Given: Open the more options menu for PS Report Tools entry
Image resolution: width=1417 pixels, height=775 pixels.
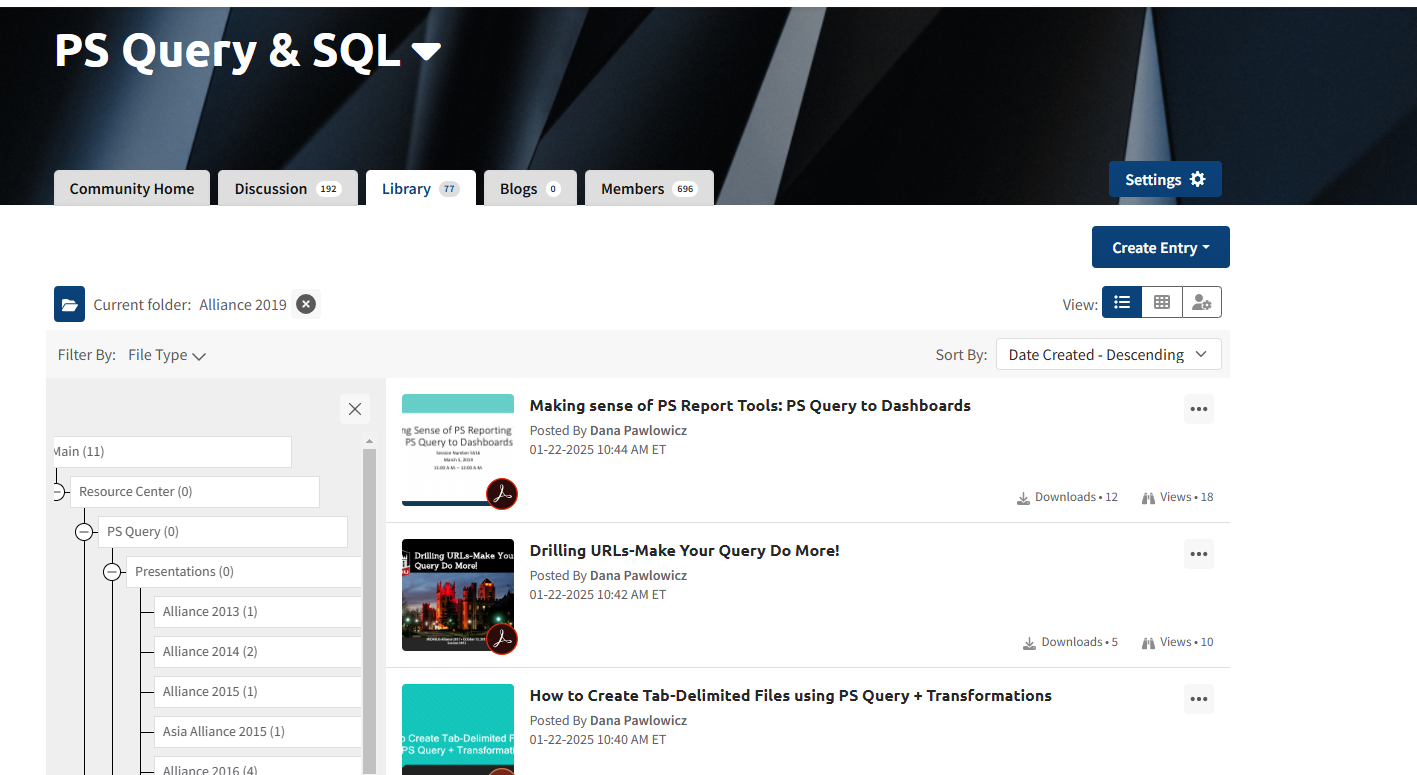Looking at the screenshot, I should click(1199, 409).
